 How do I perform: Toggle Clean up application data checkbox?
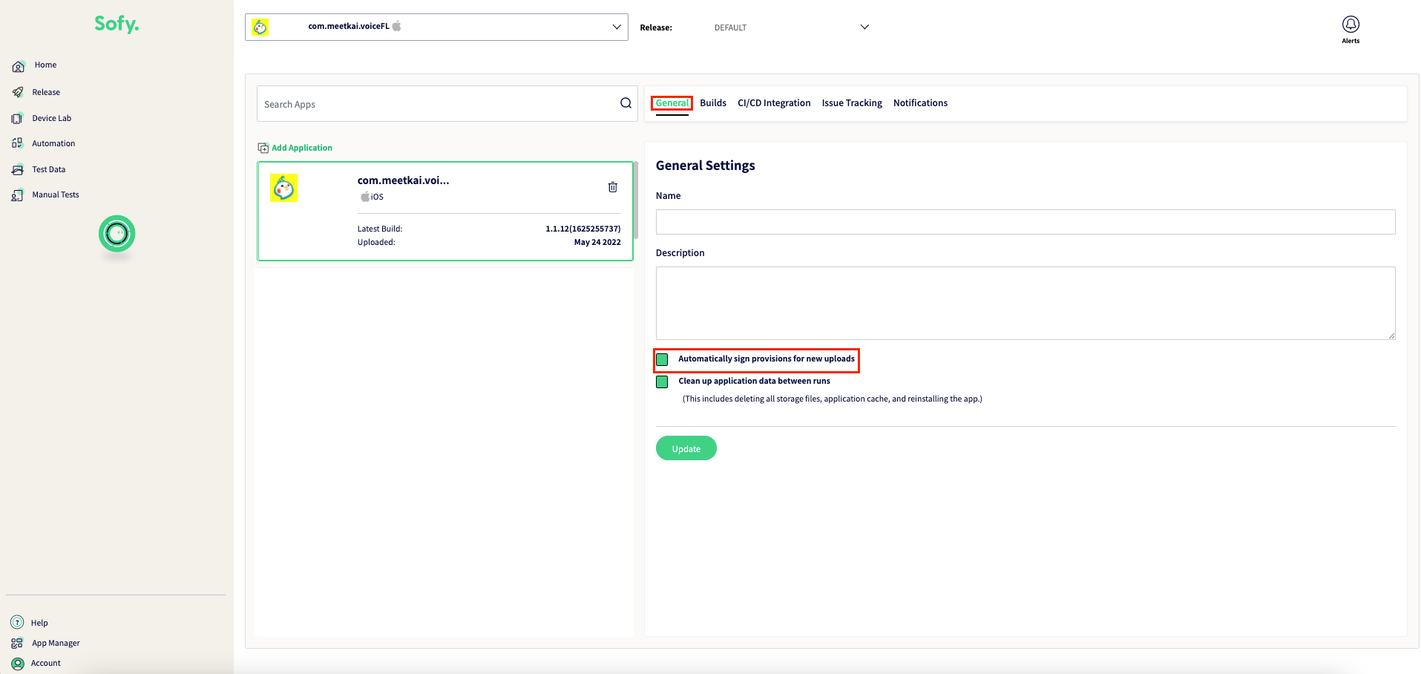pos(662,382)
